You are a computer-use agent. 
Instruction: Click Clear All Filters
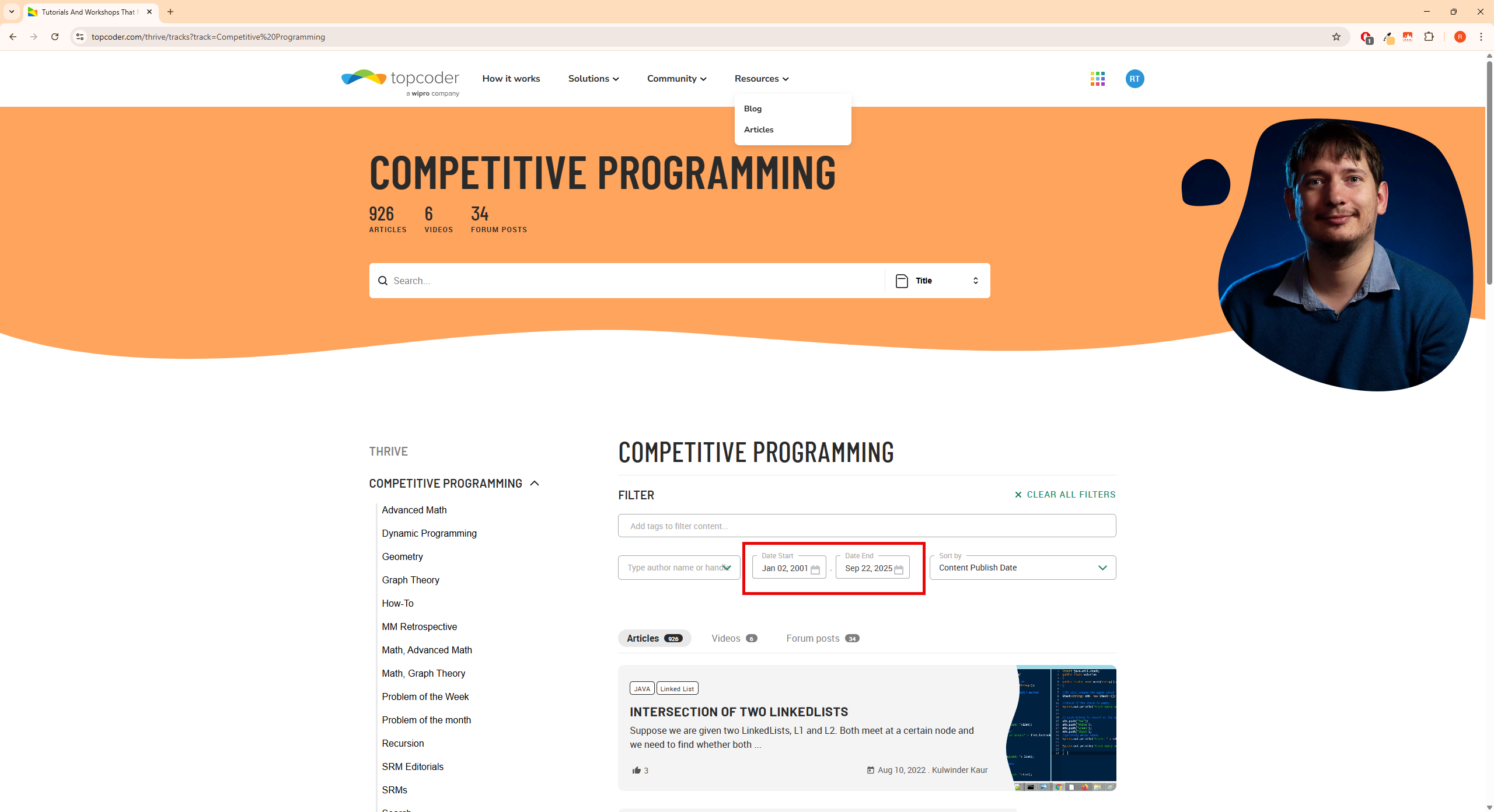tap(1065, 494)
